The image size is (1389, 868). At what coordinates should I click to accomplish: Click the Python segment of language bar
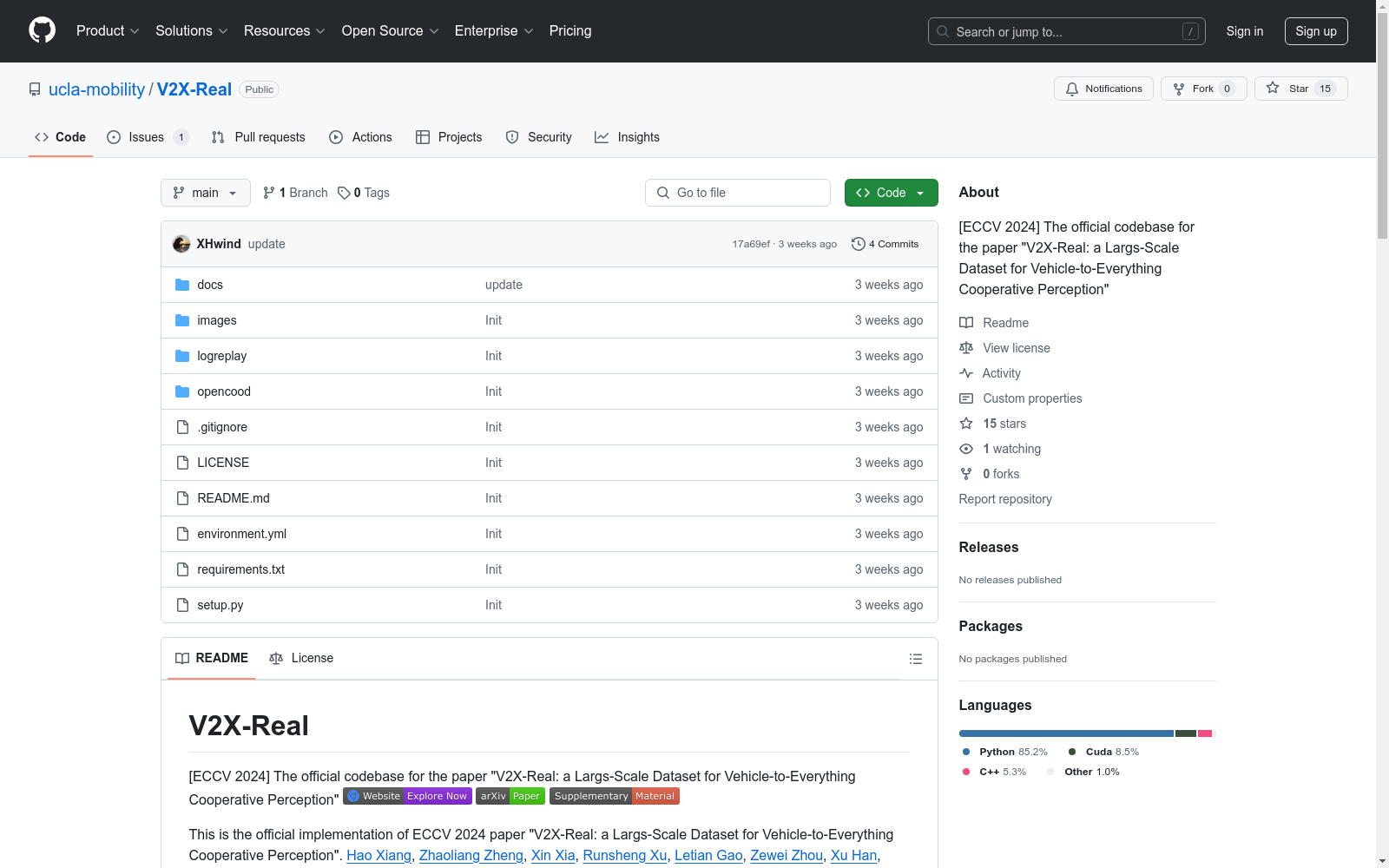(x=1065, y=733)
